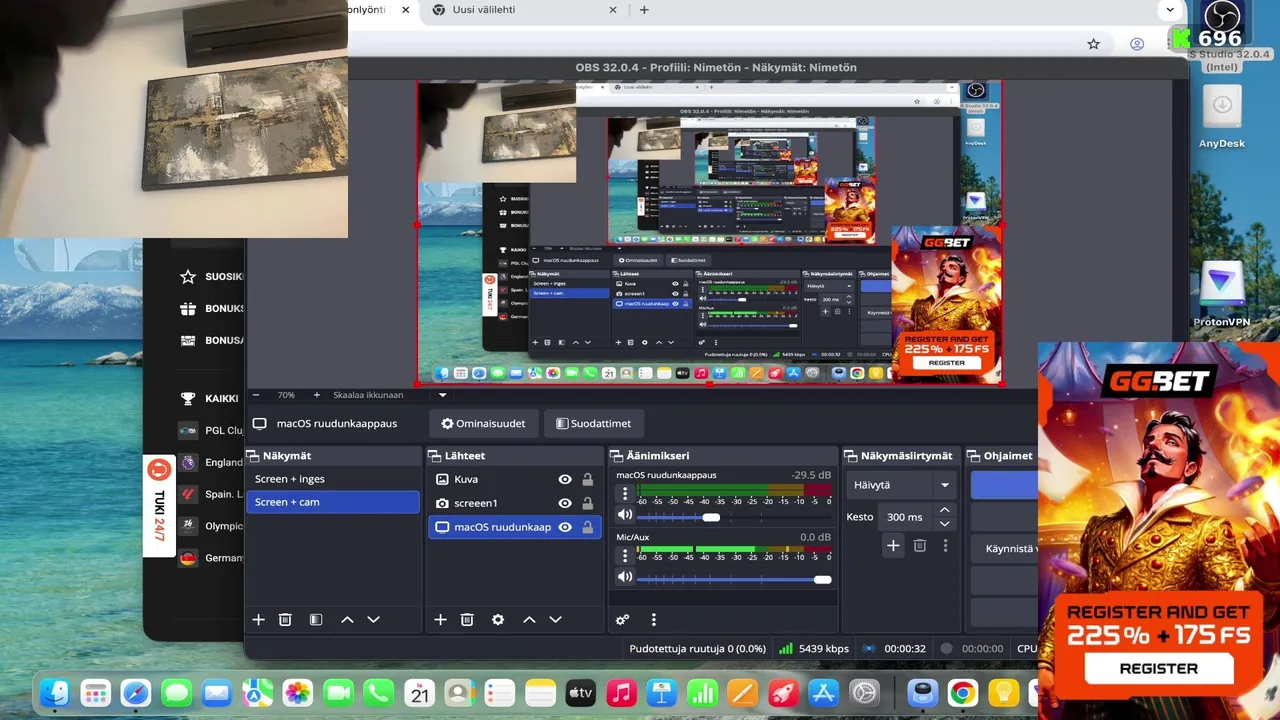This screenshot has width=1280, height=720.
Task: Mute the Mic/Aux audio channel
Action: [x=625, y=577]
